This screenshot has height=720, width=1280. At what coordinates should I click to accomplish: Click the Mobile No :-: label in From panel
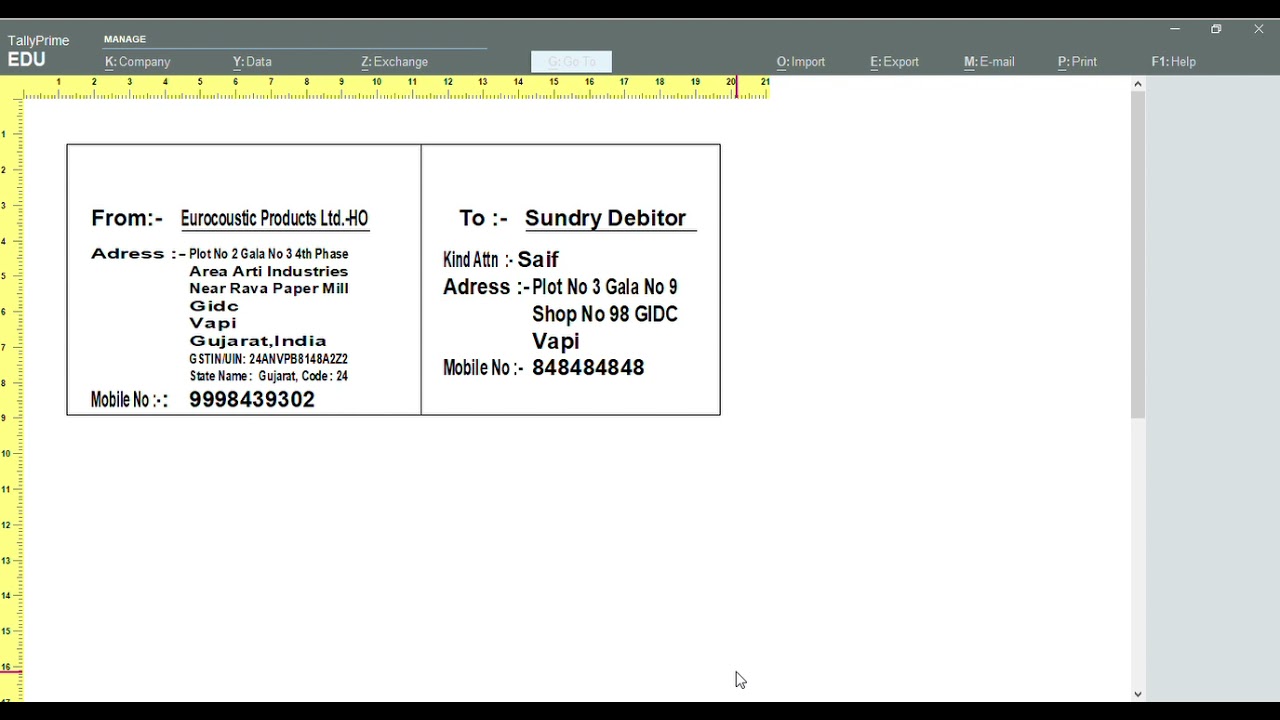pyautogui.click(x=129, y=400)
